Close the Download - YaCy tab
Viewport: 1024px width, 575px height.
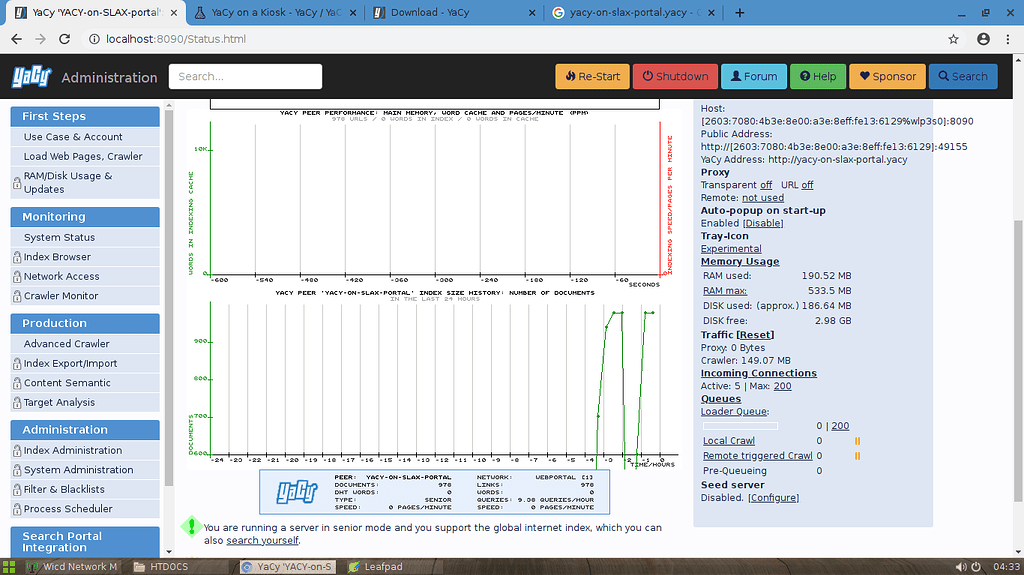pos(532,12)
